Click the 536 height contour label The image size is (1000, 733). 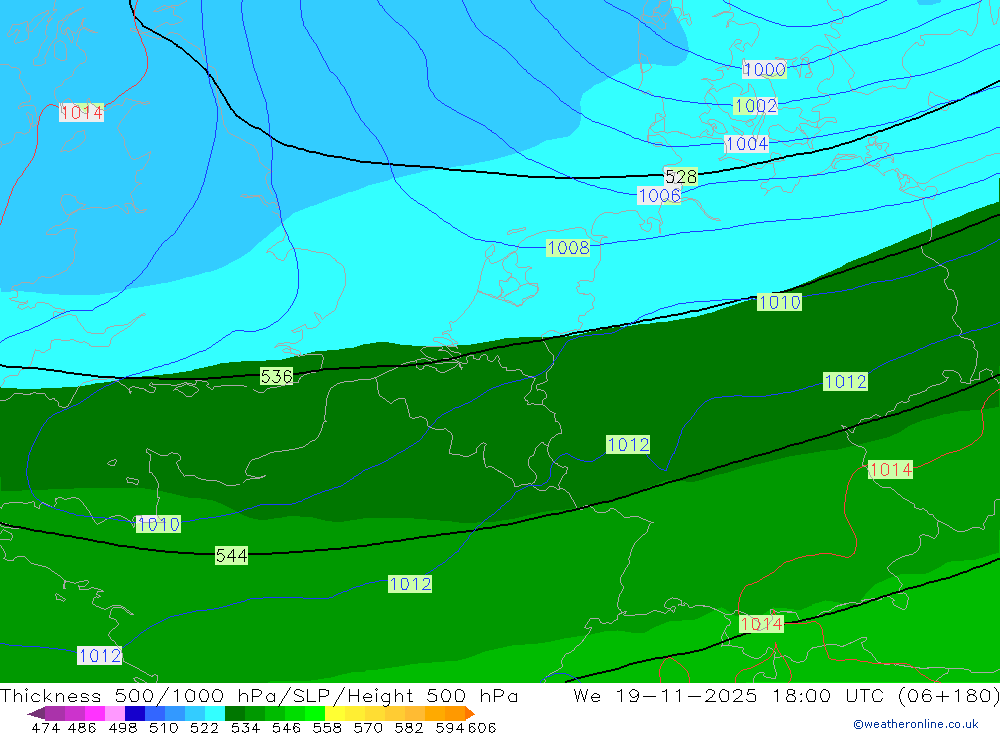coord(276,376)
